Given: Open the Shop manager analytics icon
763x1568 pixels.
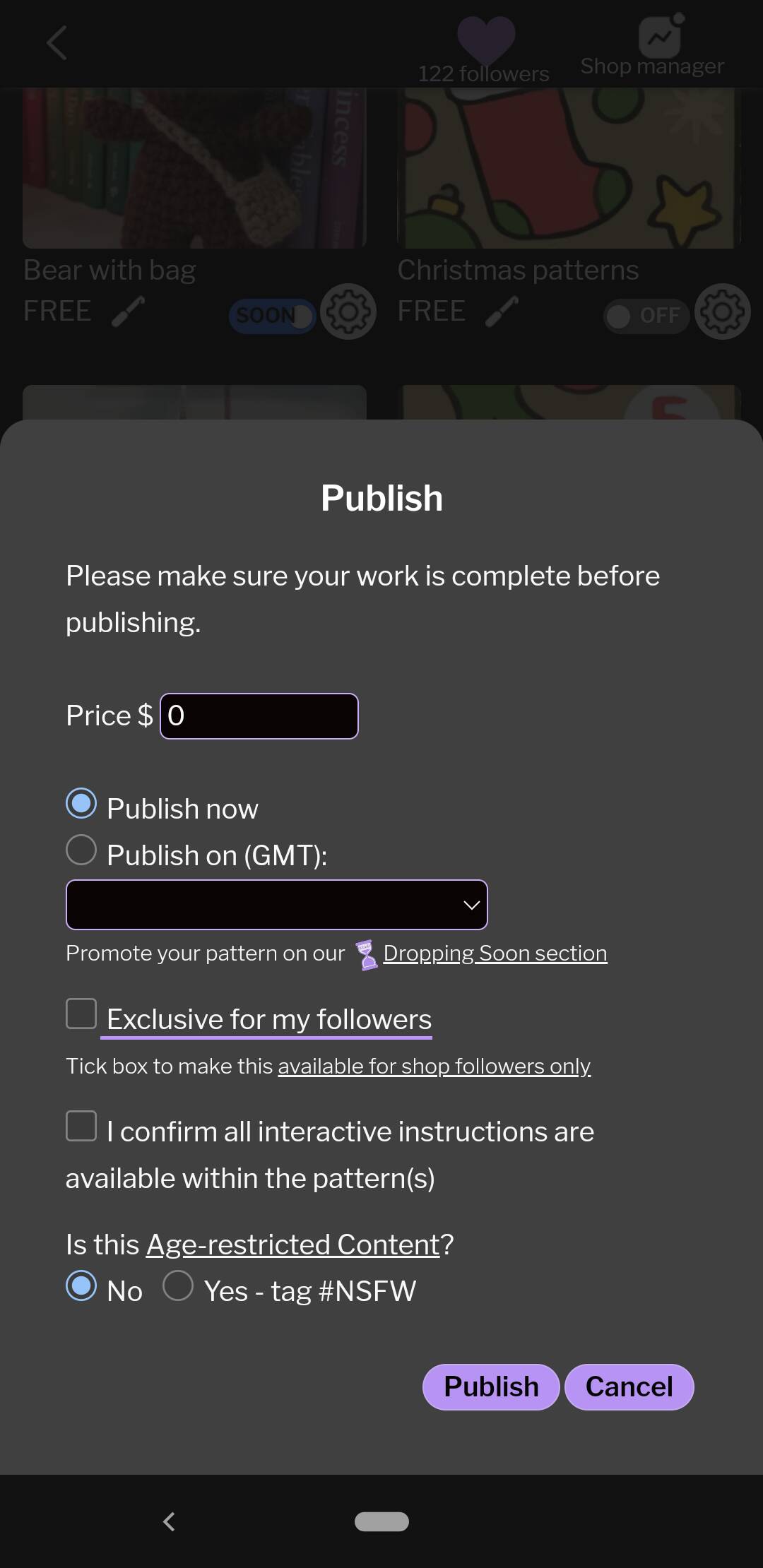Looking at the screenshot, I should [x=658, y=37].
